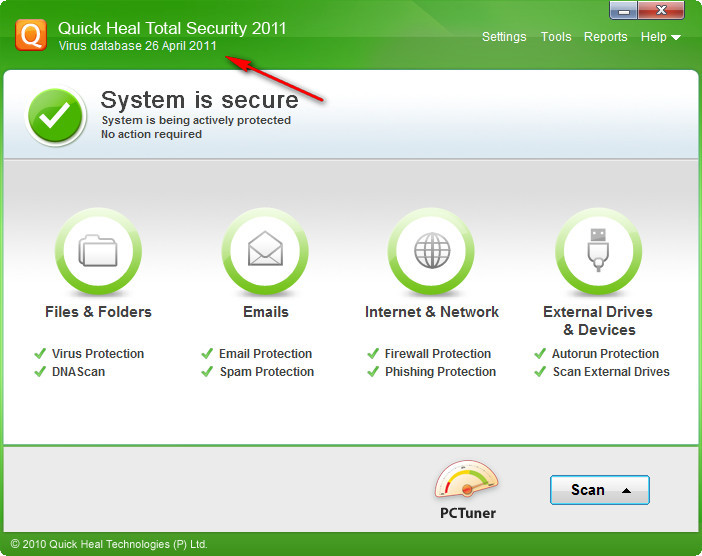
Task: Click the Quick Heal Total Security 2011 title
Action: click(x=172, y=28)
